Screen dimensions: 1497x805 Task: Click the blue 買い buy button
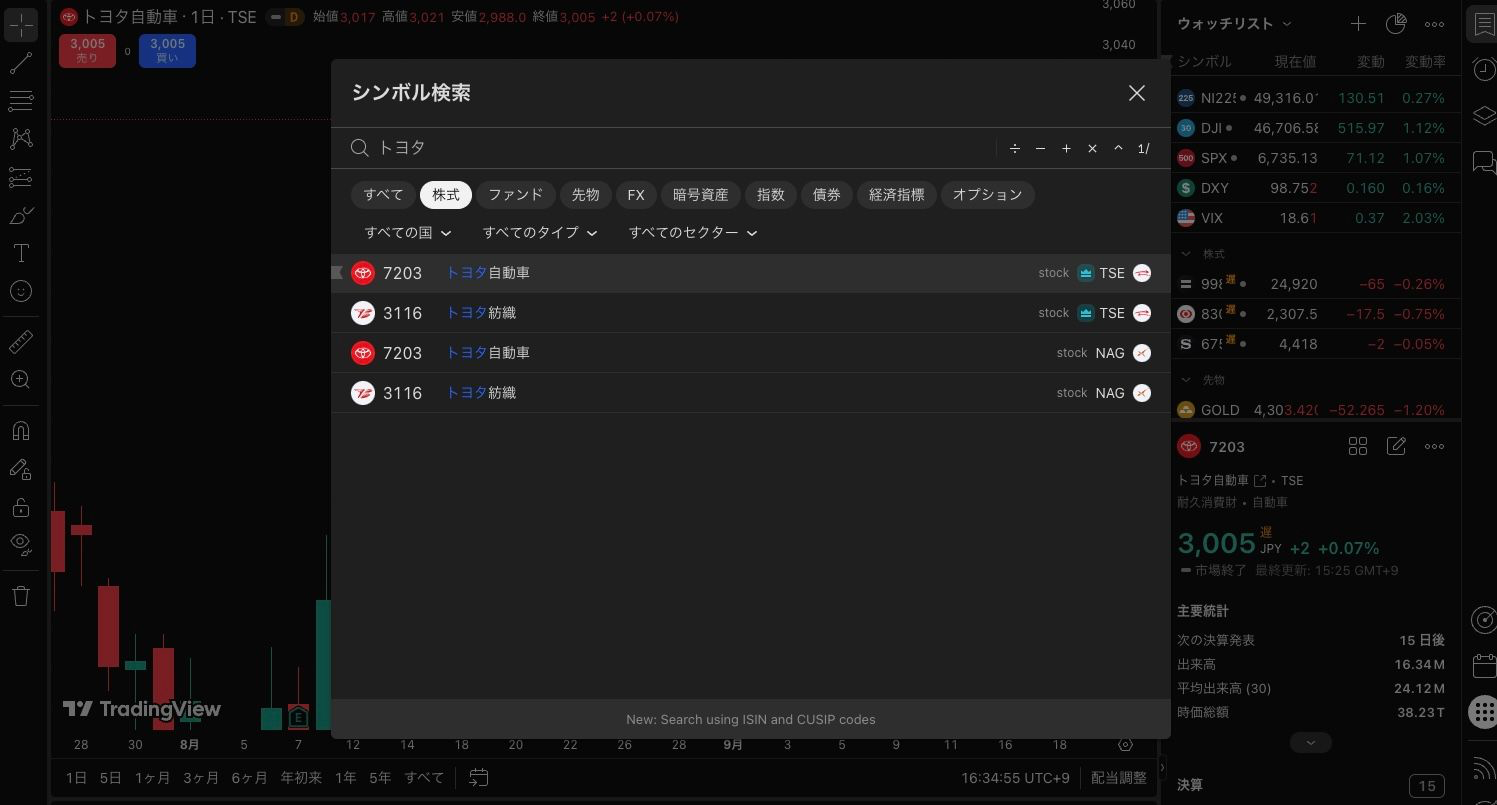tap(167, 50)
